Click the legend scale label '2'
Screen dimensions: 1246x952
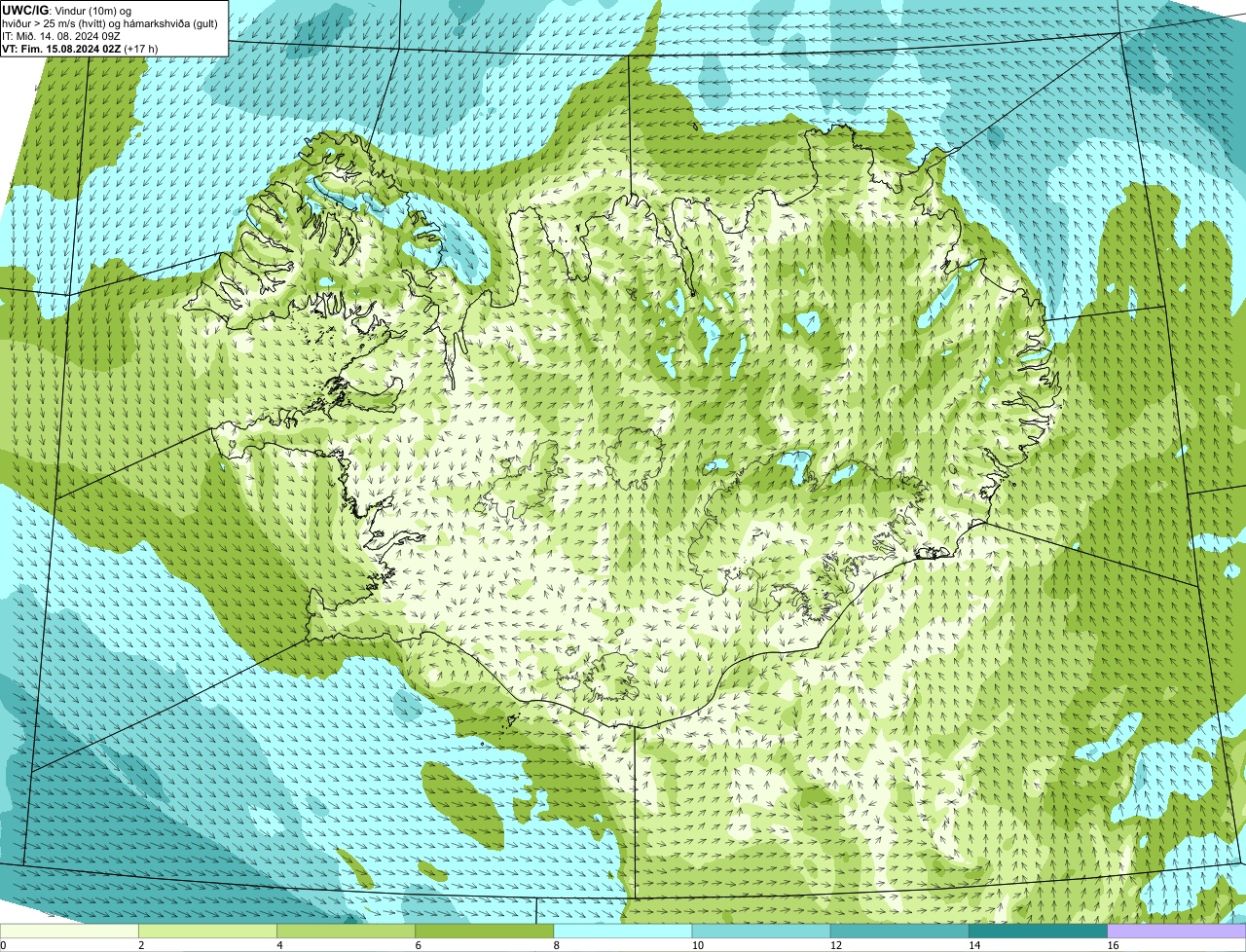141,945
